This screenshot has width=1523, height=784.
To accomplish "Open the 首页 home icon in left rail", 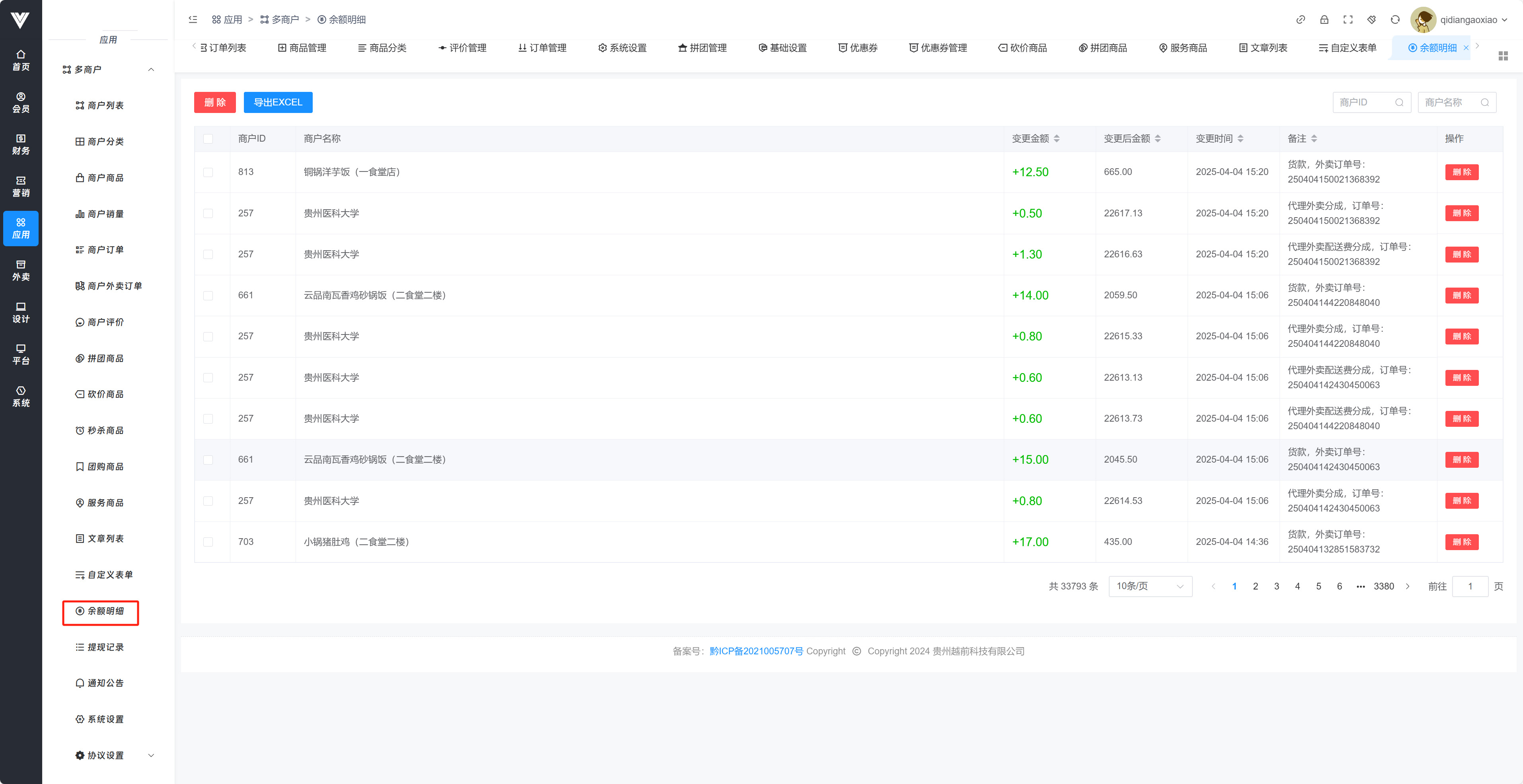I will coord(21,60).
